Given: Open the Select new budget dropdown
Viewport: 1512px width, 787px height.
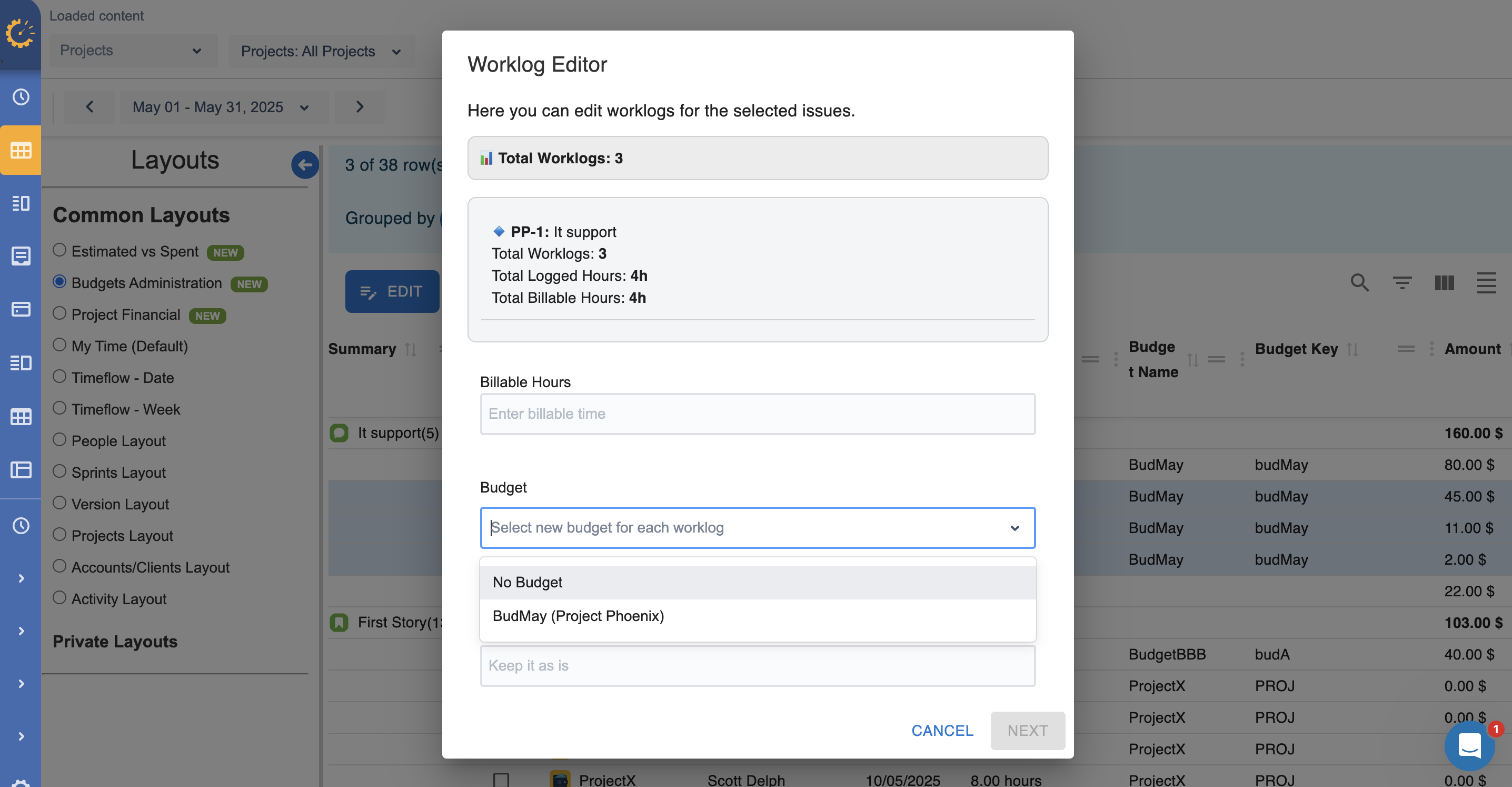Looking at the screenshot, I should coord(757,527).
